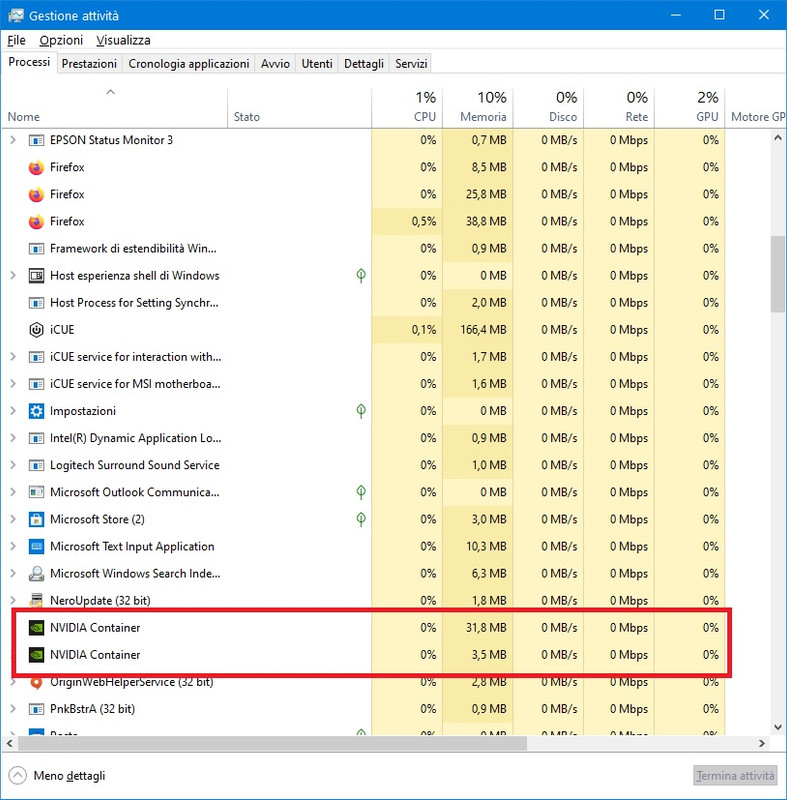The width and height of the screenshot is (787, 800).
Task: Select the Firefox icon using 8,5 MB
Action: click(x=36, y=167)
